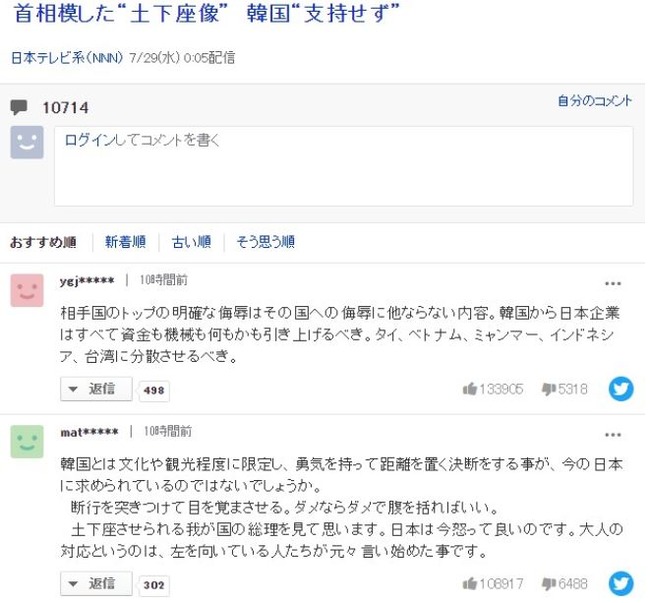The height and width of the screenshot is (603, 650).
Task: Click the grey smiley avatar beside comment box
Action: (x=27, y=142)
